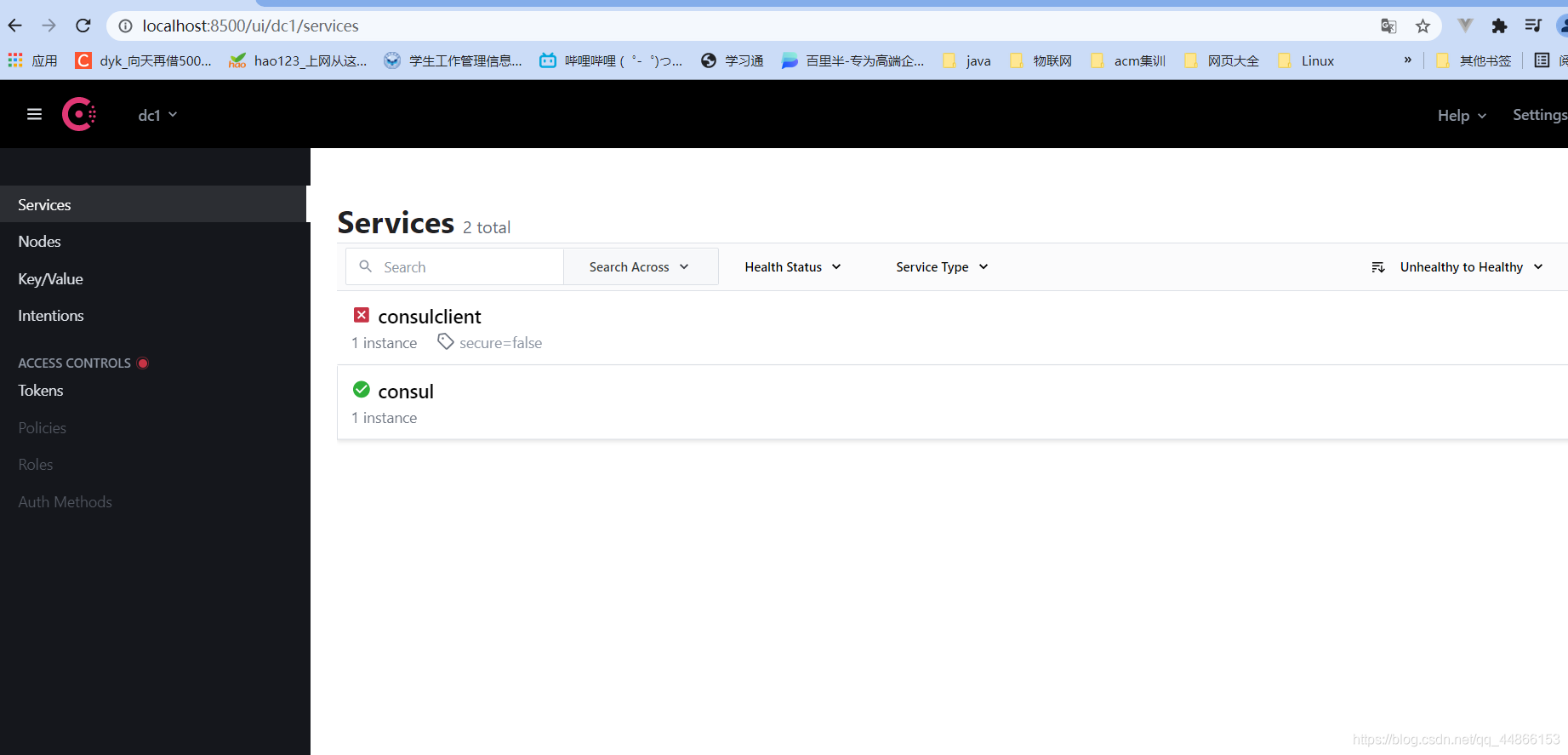Open the acm集训 bookmarks folder

pyautogui.click(x=1128, y=60)
